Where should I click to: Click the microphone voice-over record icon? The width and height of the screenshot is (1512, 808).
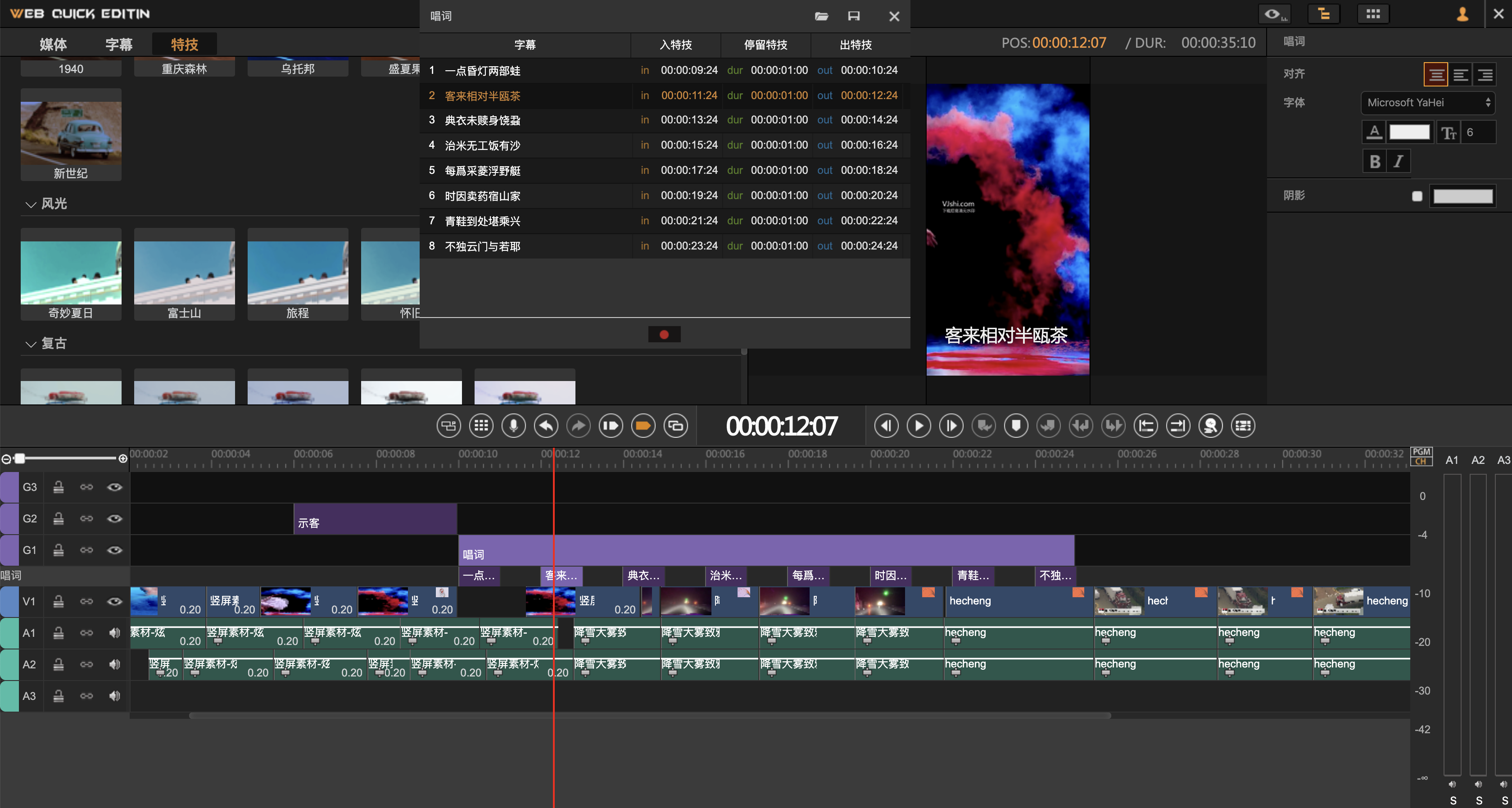(x=514, y=426)
